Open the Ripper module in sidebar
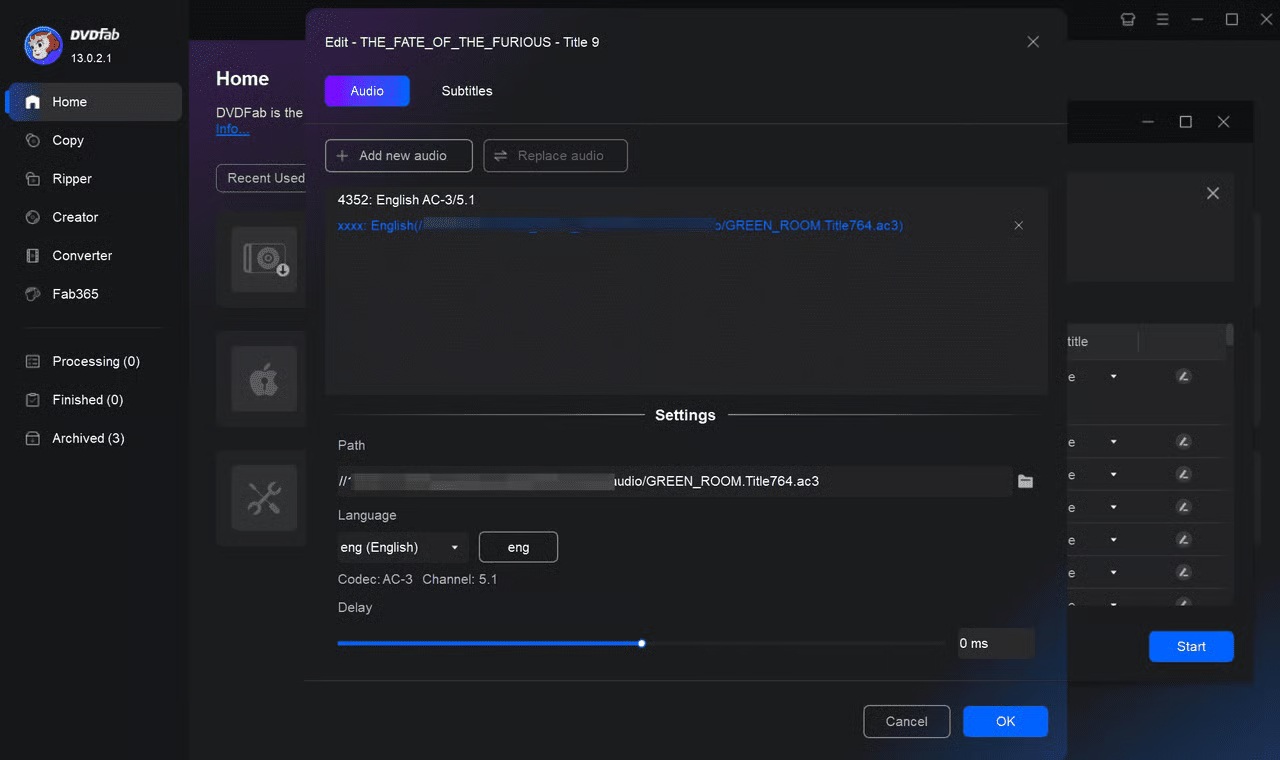1280x760 pixels. [72, 179]
